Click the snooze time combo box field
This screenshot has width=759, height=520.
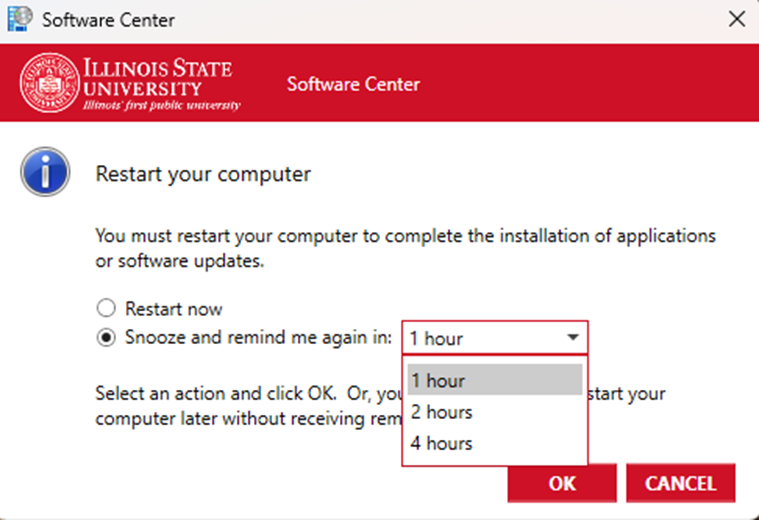click(x=480, y=338)
